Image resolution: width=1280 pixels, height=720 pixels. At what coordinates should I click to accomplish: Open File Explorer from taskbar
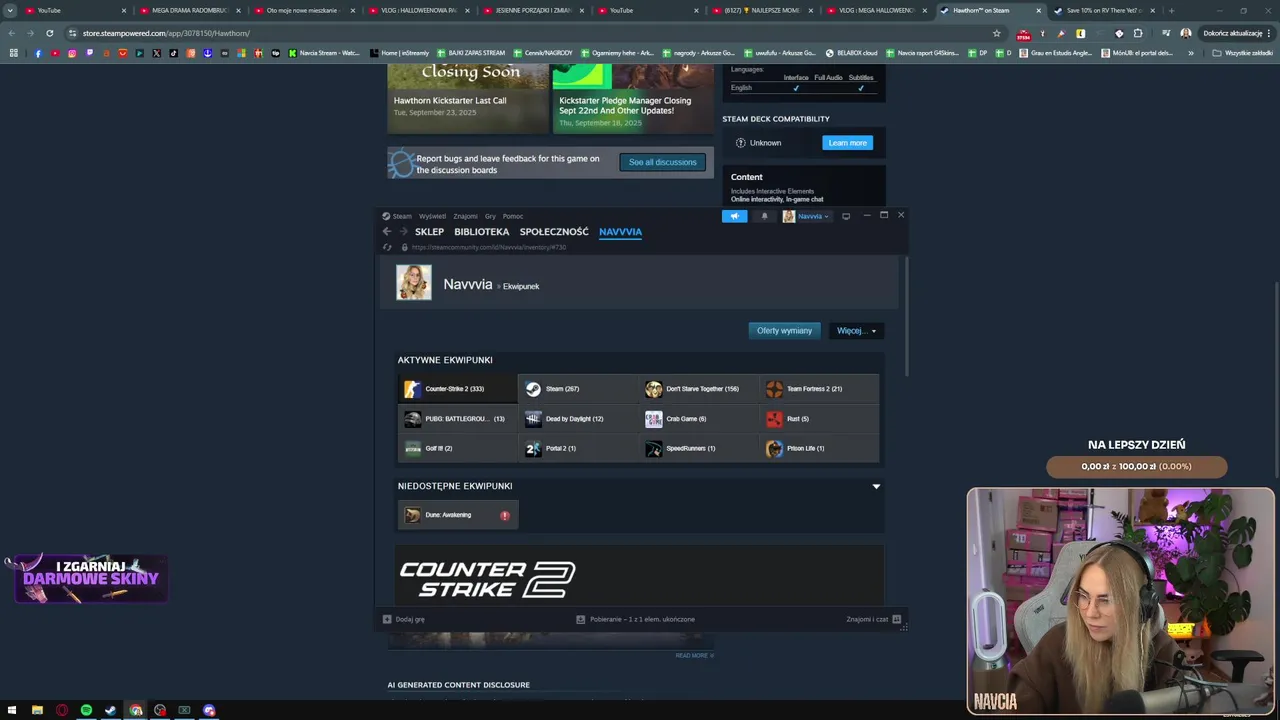tap(37, 711)
